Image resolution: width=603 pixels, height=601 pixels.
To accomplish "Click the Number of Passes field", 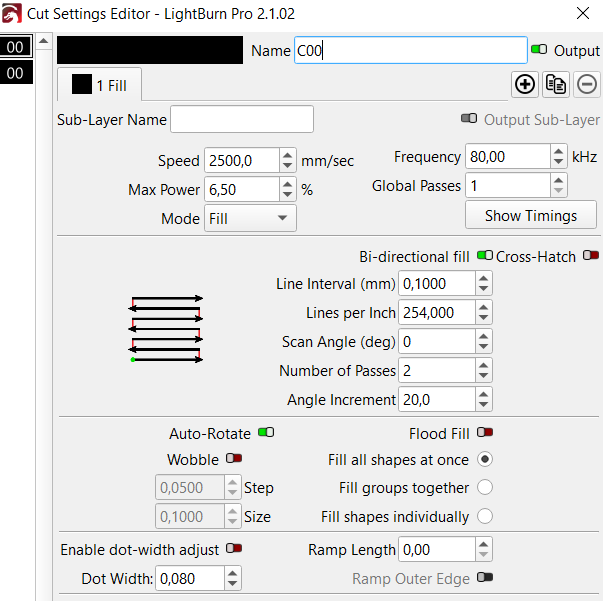I will point(437,370).
